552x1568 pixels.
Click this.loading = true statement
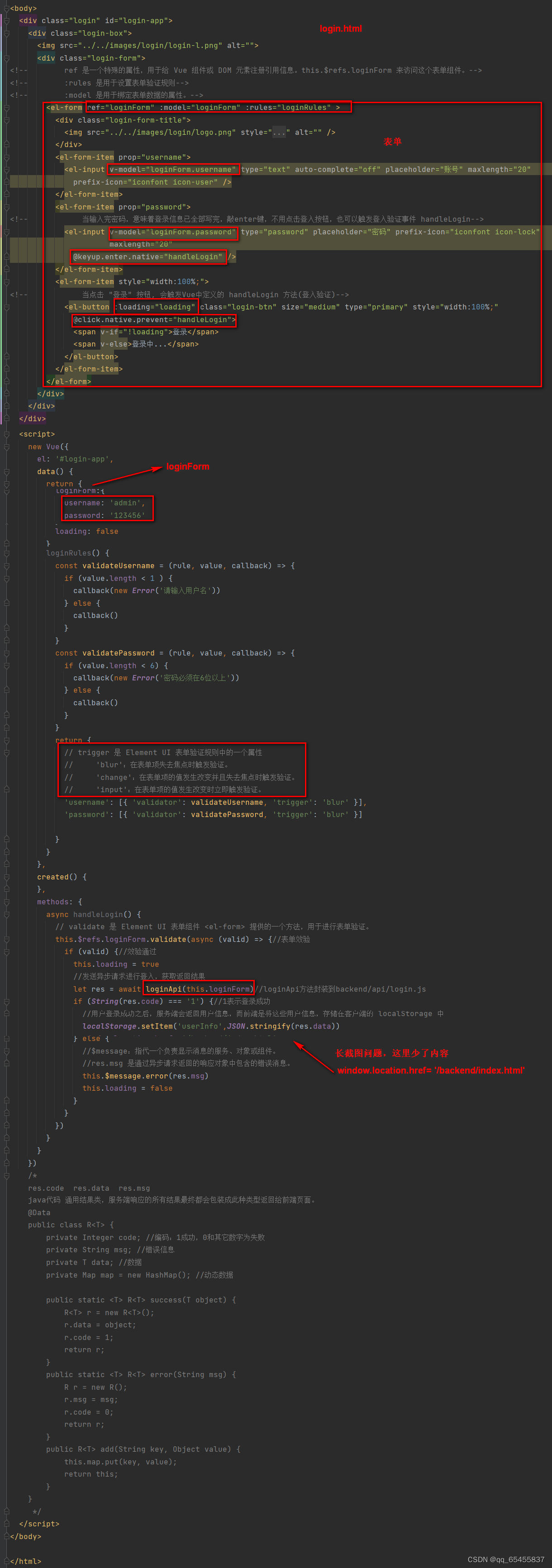pos(116,964)
